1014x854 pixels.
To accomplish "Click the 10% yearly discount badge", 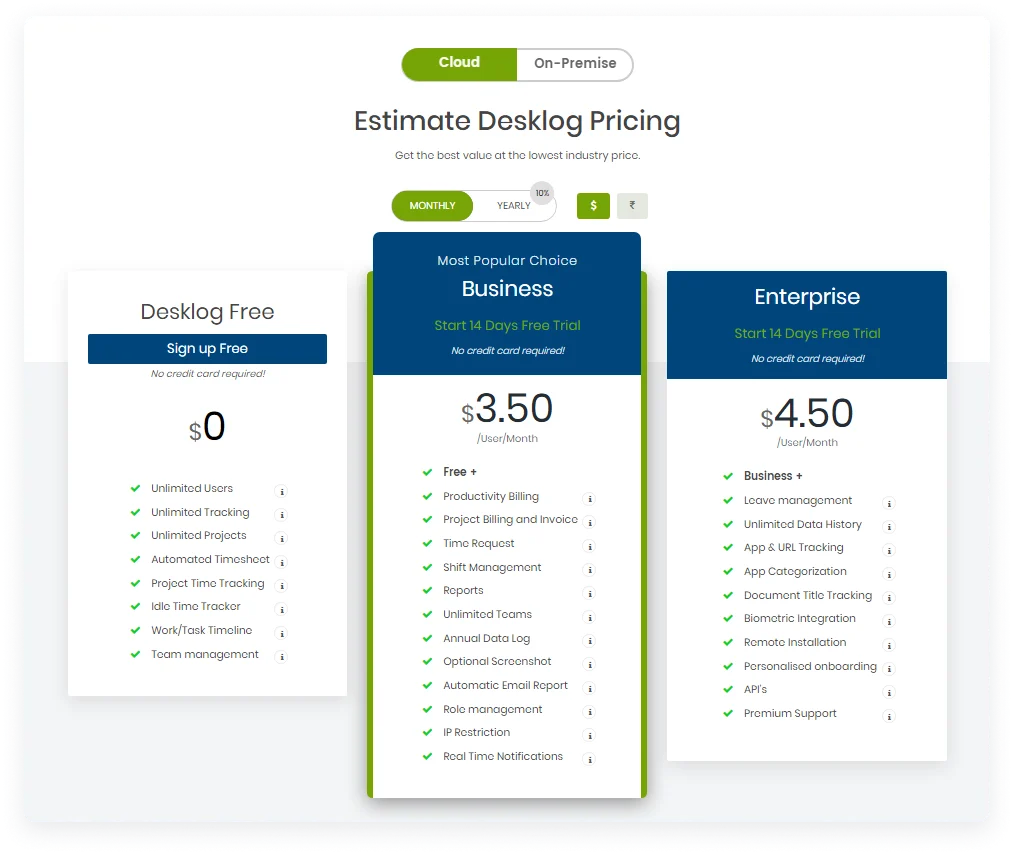I will (x=542, y=193).
